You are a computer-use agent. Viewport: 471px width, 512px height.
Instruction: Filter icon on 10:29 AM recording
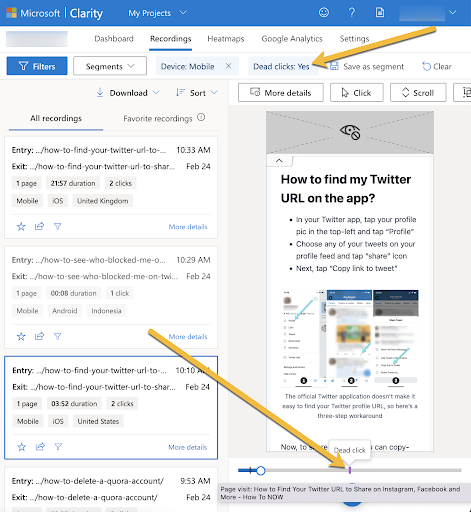[x=58, y=336]
